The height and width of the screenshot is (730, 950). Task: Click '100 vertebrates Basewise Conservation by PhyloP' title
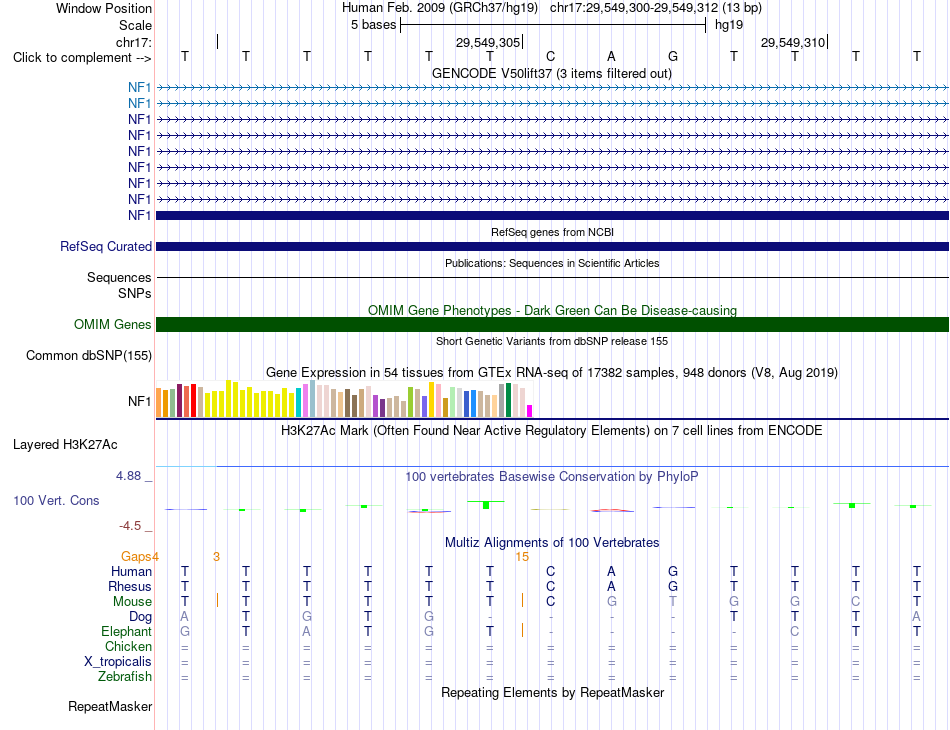(551, 477)
